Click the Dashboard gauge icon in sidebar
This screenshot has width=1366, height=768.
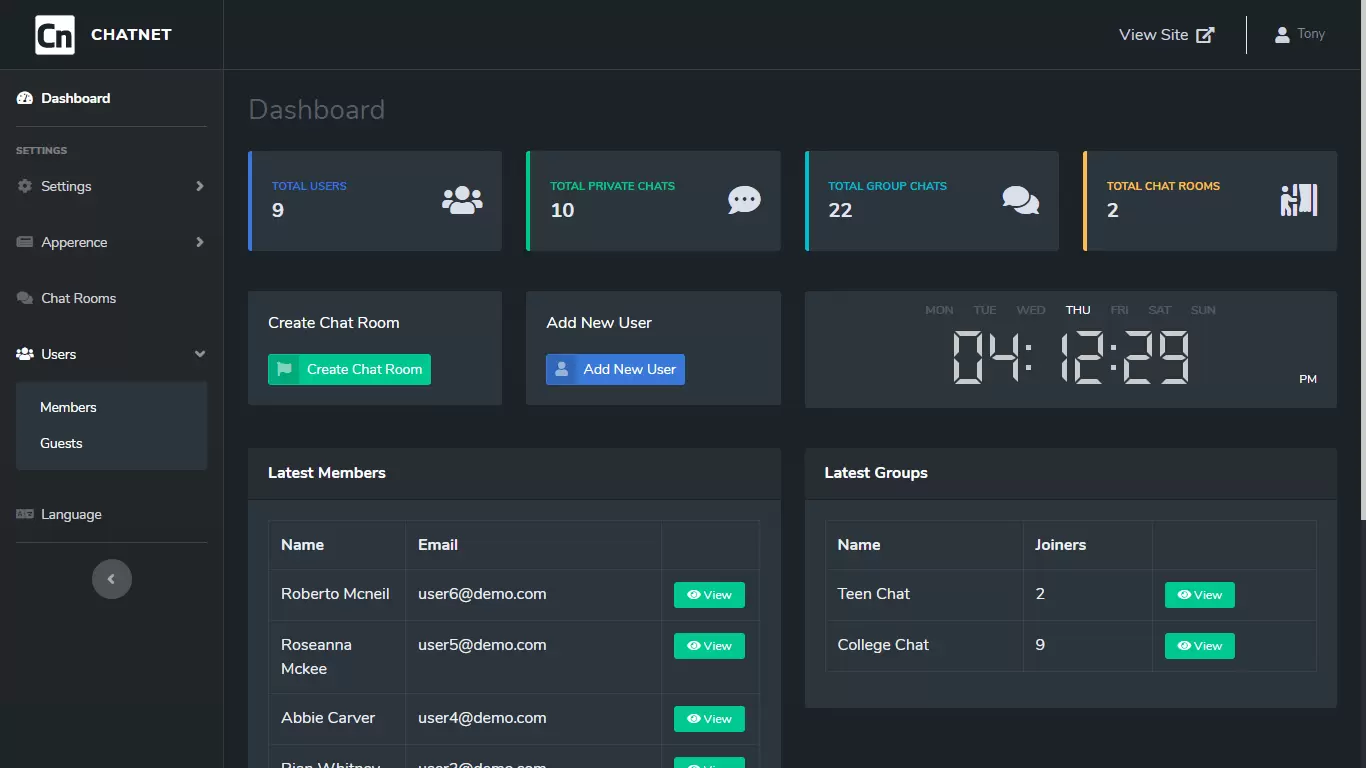point(25,98)
